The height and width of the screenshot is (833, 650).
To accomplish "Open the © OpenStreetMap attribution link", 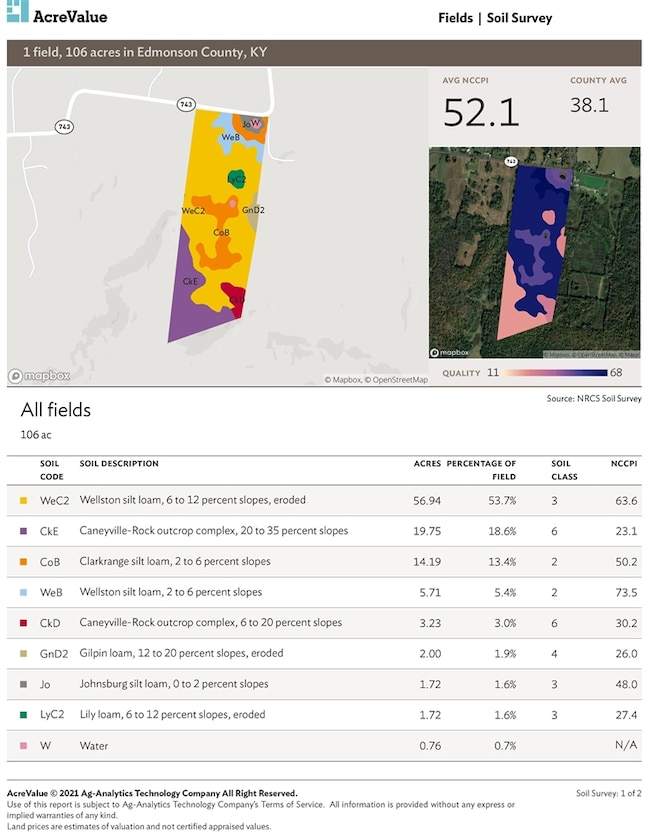I will 396,380.
